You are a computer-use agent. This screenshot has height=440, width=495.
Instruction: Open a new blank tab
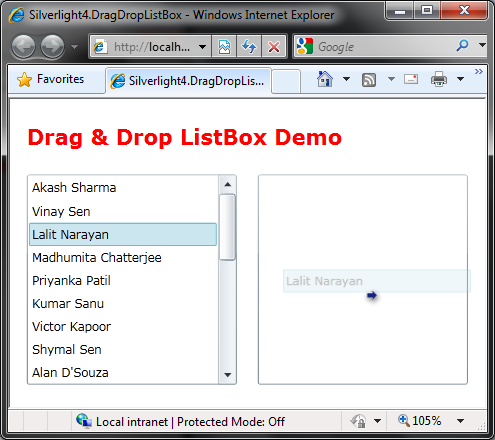[x=286, y=81]
